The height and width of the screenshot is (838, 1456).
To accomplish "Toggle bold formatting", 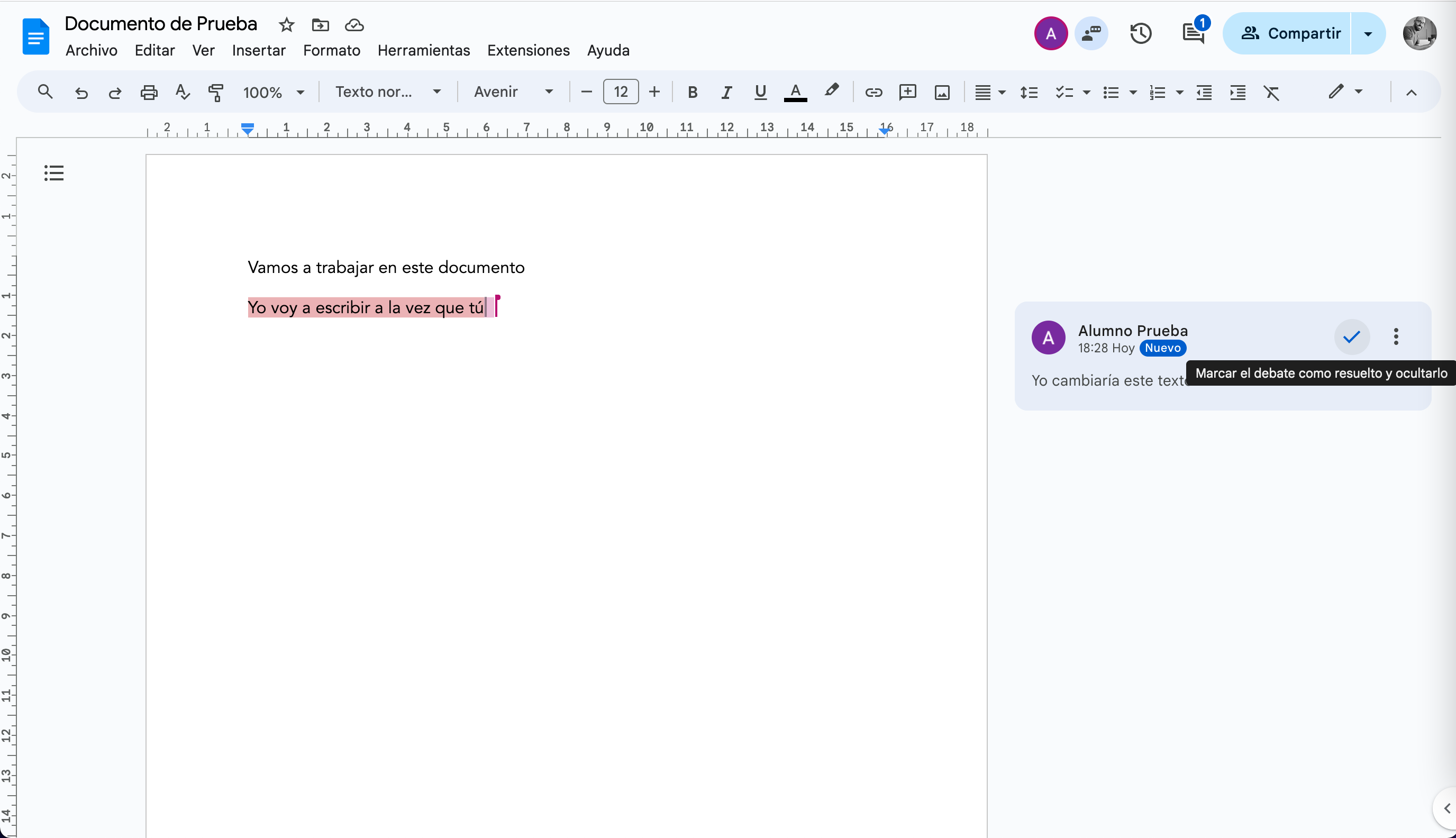I will (693, 92).
